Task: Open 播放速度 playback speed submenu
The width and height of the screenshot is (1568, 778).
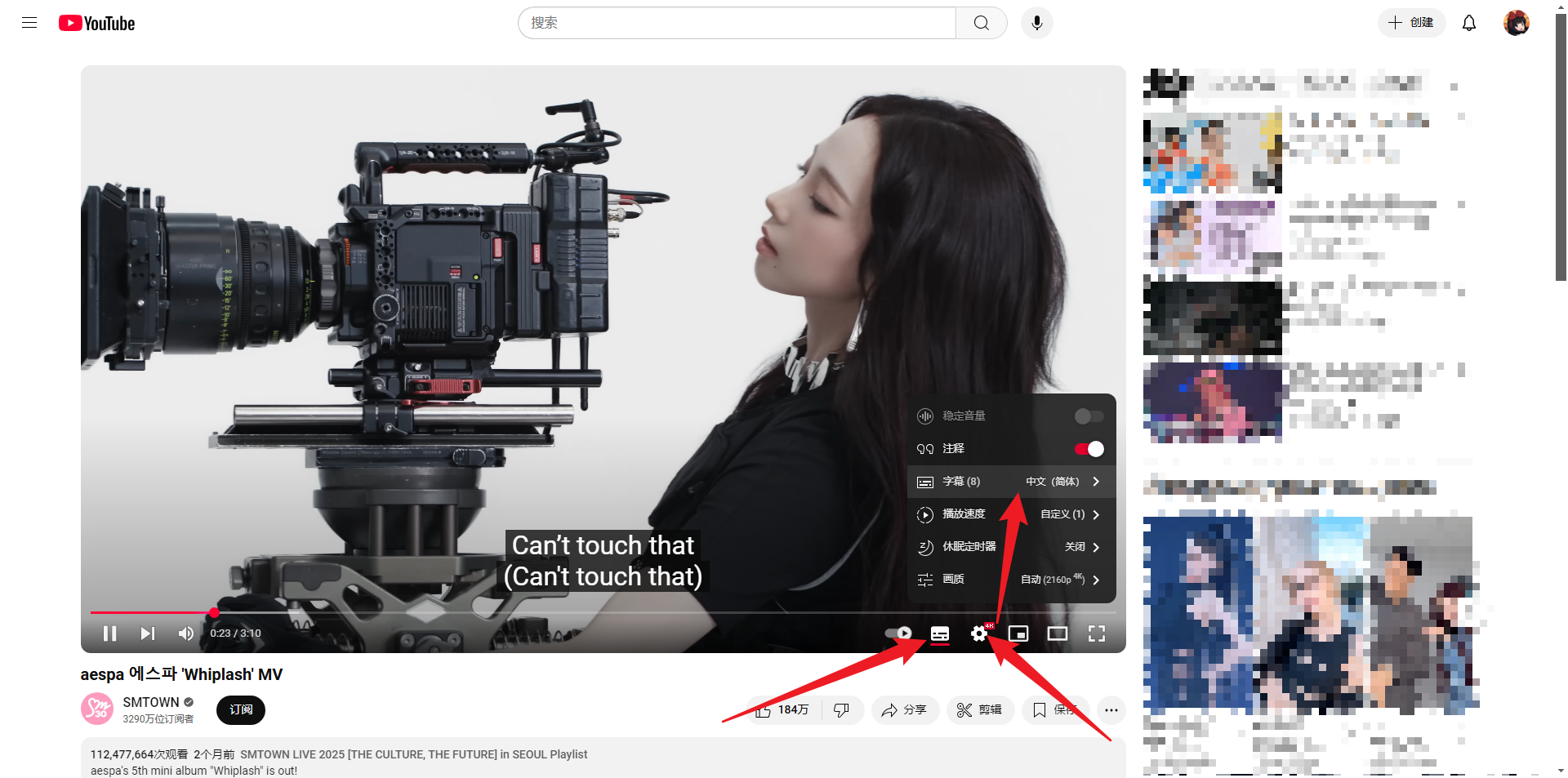Action: coord(1011,514)
